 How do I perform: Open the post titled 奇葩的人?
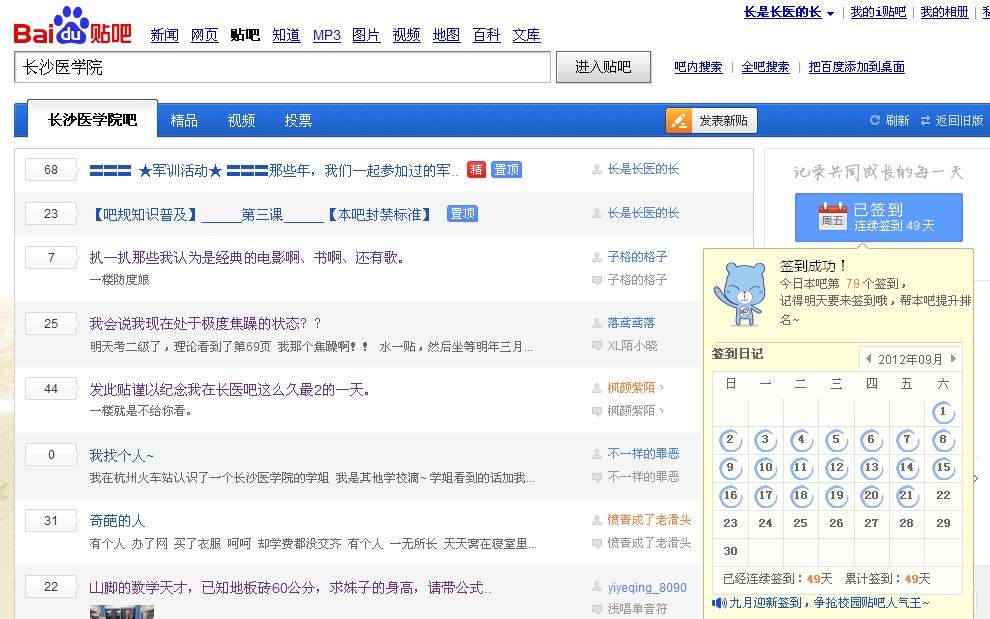(x=117, y=520)
